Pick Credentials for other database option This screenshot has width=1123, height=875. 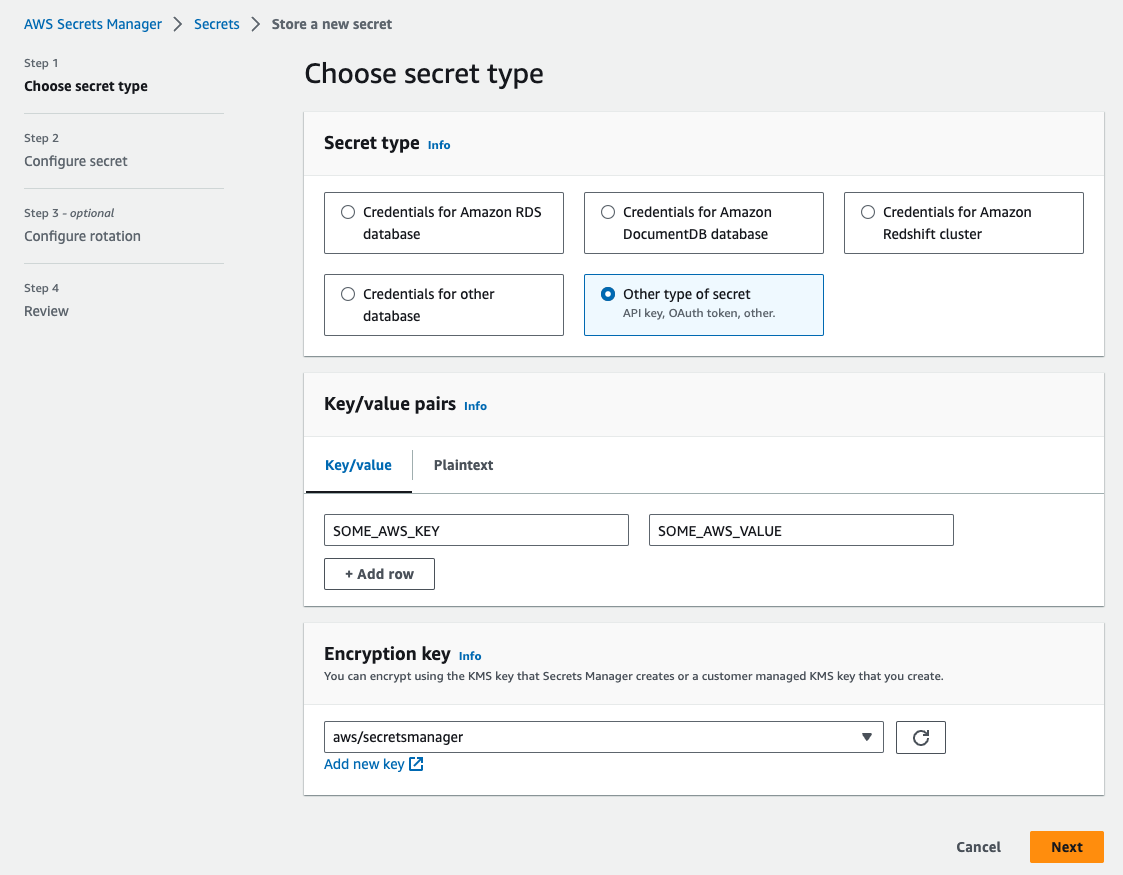click(x=348, y=294)
